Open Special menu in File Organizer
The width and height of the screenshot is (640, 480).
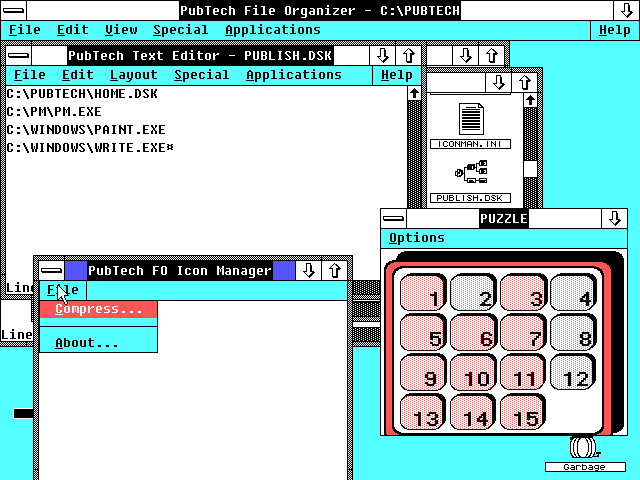(x=180, y=30)
